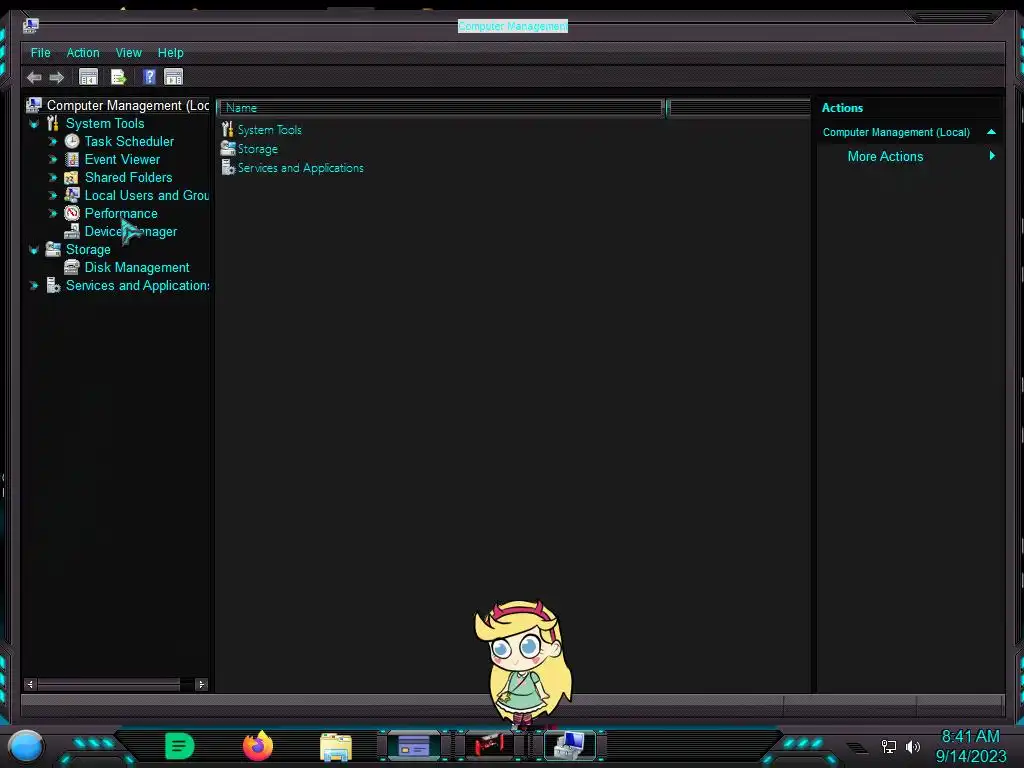Click the Performance monitor icon
The width and height of the screenshot is (1024, 768).
pyautogui.click(x=72, y=213)
